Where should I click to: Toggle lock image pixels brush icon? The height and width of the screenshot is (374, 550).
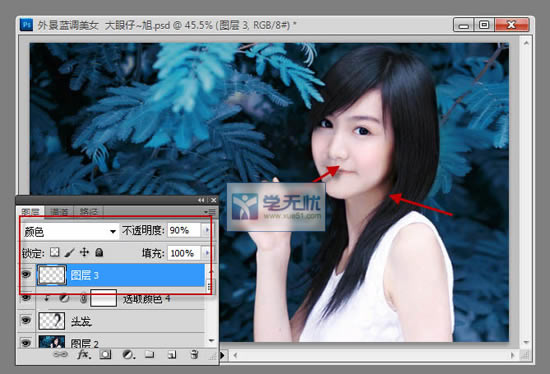pyautogui.click(x=69, y=252)
